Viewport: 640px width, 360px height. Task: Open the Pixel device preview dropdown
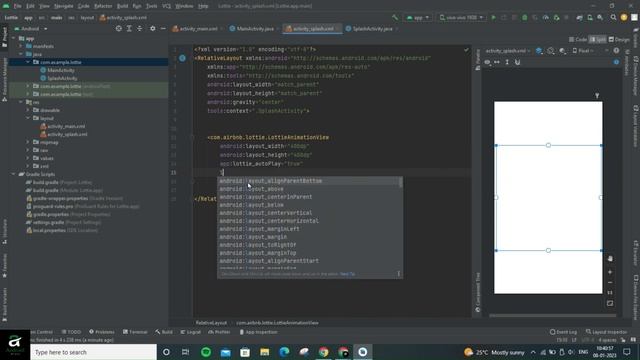click(x=583, y=51)
